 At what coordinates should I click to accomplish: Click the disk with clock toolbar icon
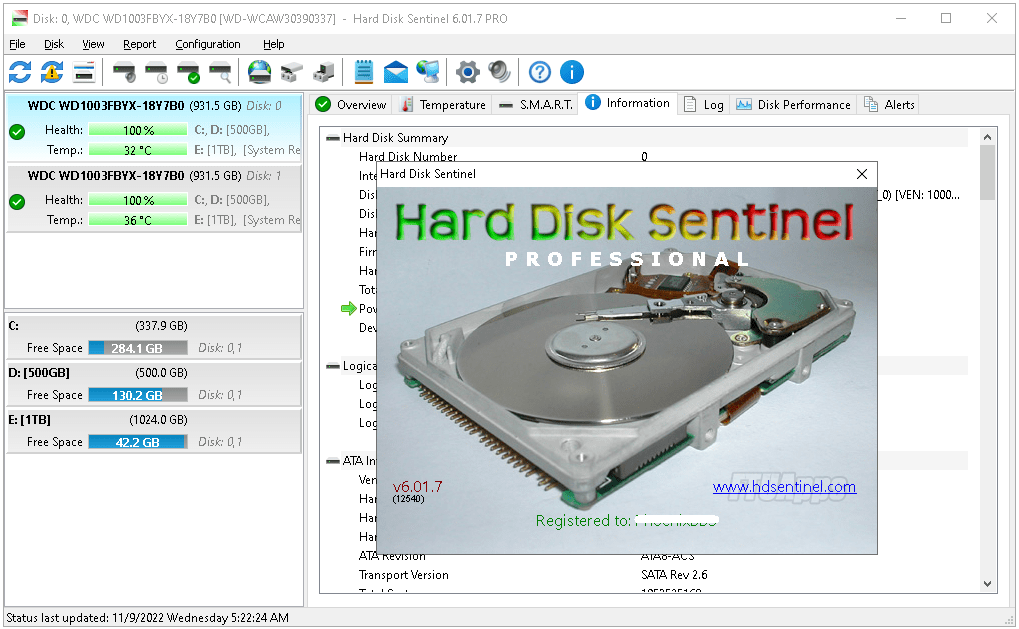pos(157,72)
